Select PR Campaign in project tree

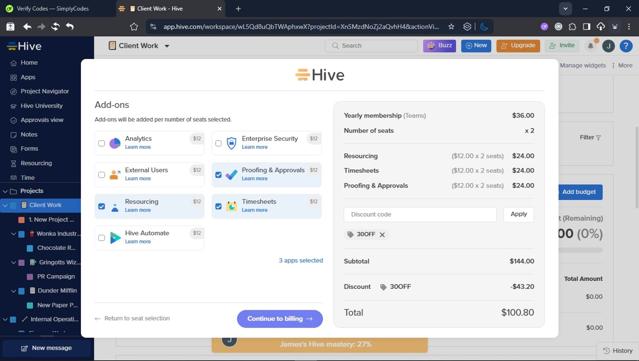(56, 277)
